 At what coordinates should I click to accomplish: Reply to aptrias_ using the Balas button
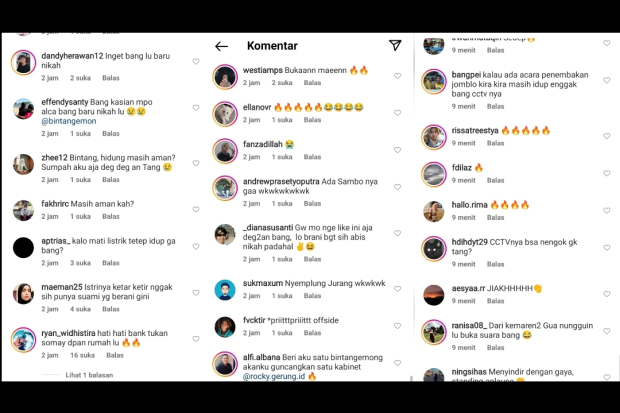pyautogui.click(x=111, y=263)
